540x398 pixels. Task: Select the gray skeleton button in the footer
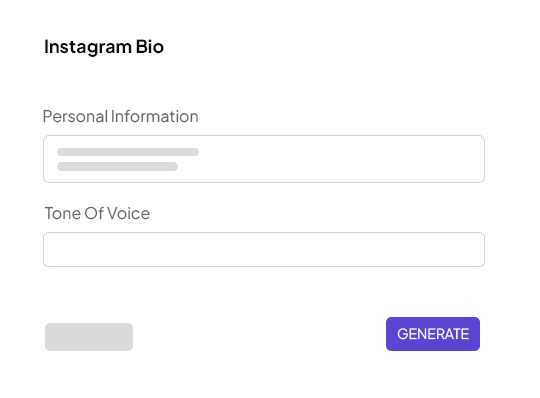[89, 337]
